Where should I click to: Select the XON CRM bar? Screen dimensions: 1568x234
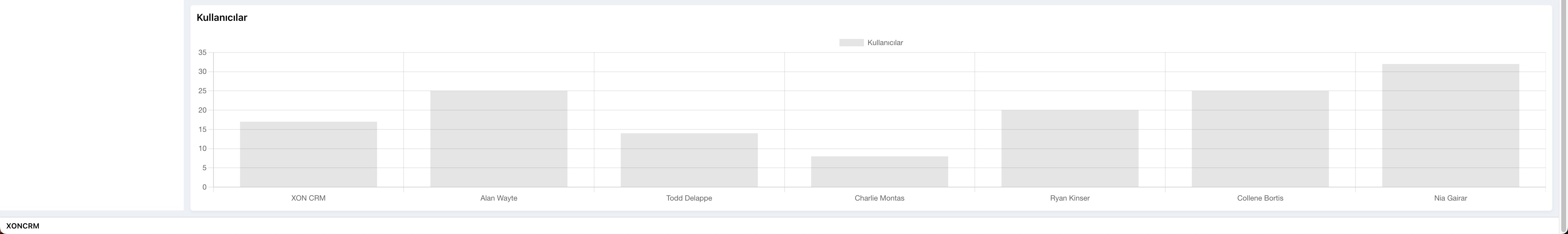pyautogui.click(x=308, y=154)
